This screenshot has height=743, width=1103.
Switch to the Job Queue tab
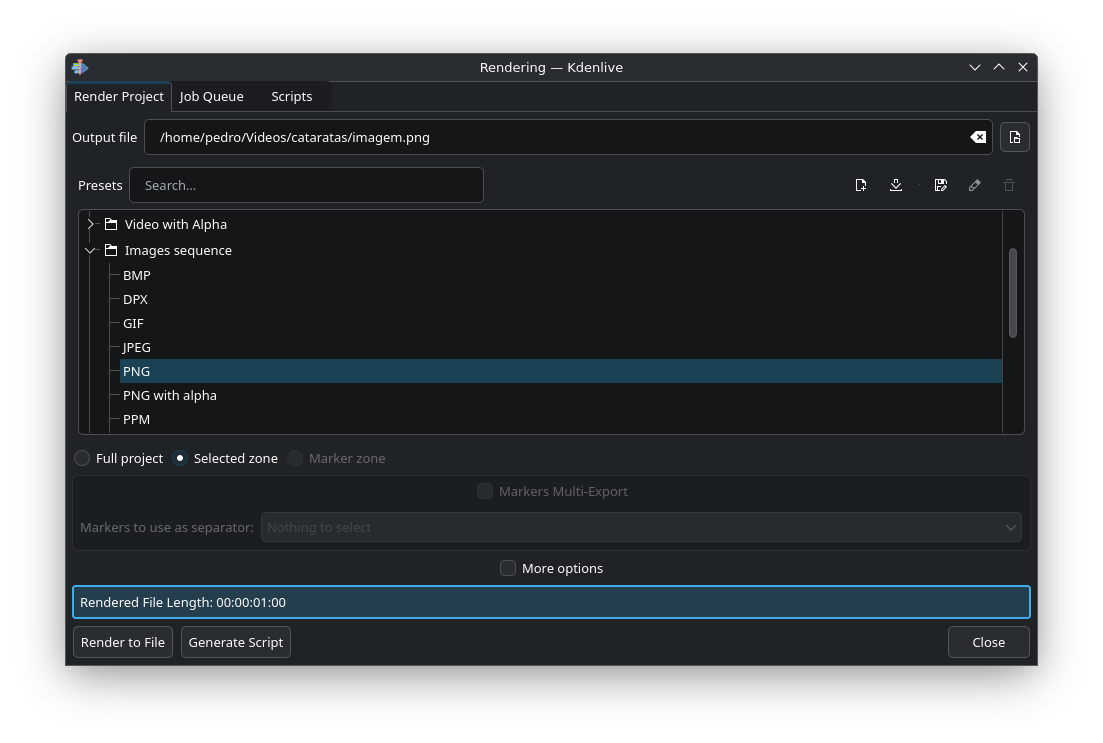[211, 96]
